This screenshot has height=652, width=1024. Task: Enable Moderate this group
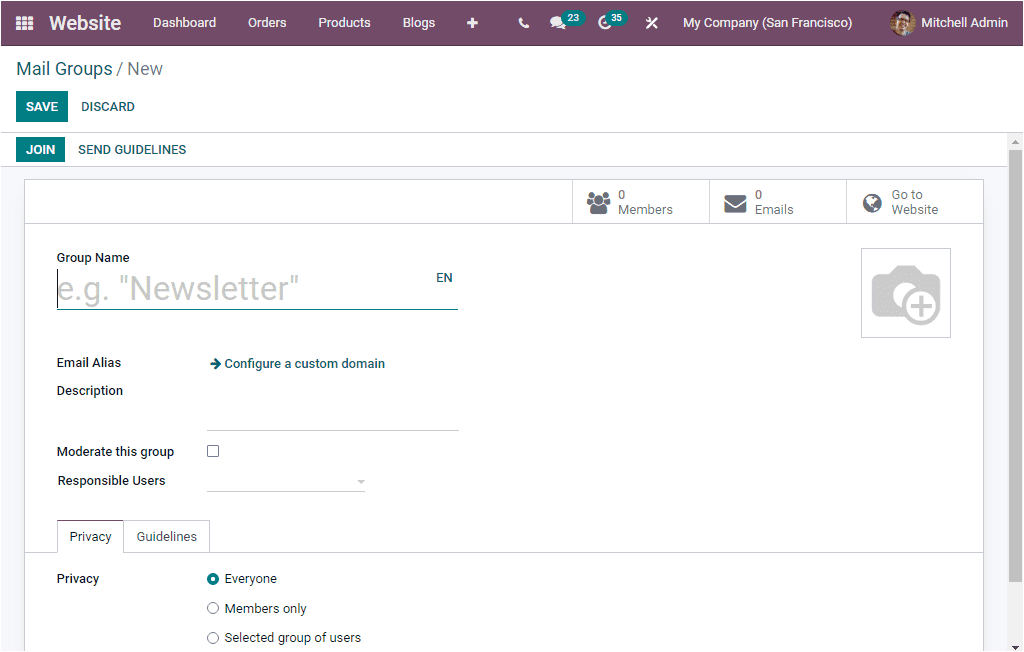(x=212, y=451)
